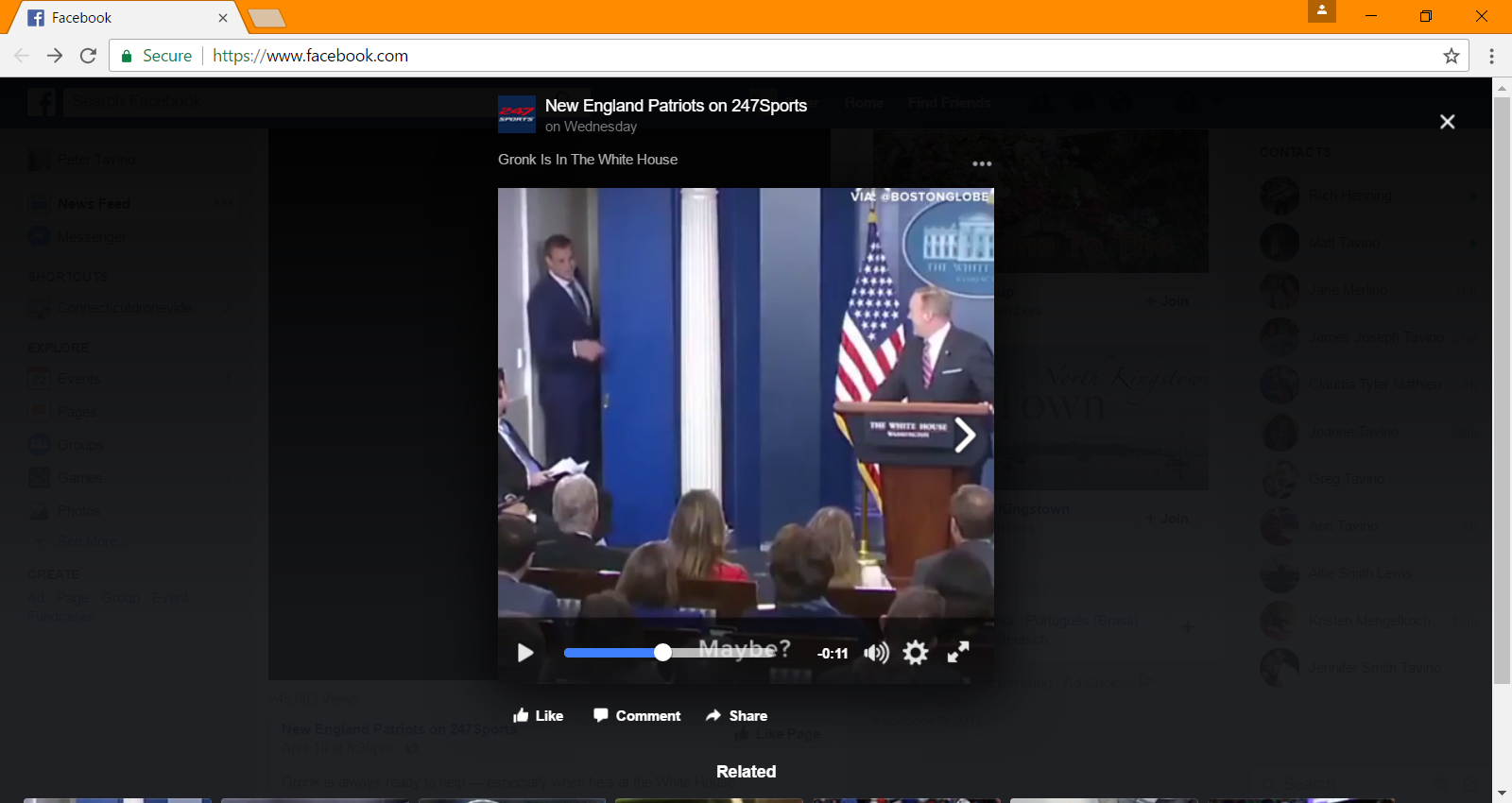
Task: Open video settings gear
Action: 916,653
